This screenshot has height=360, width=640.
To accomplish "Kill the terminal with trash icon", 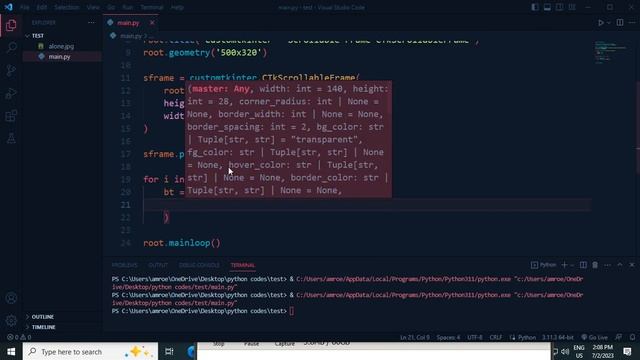I will tap(595, 265).
